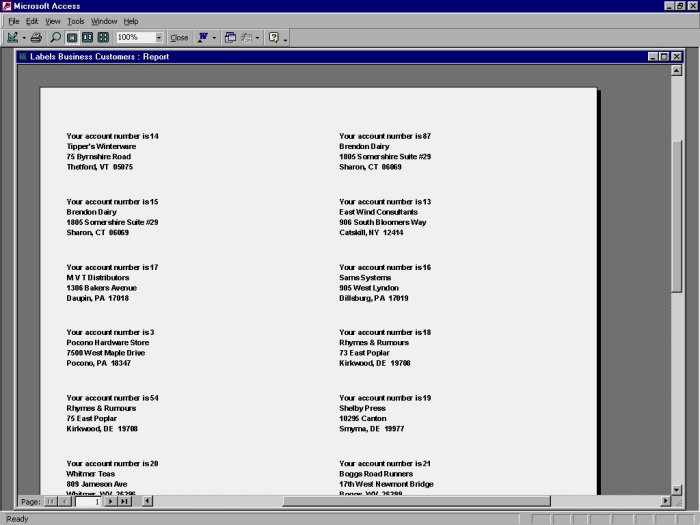This screenshot has width=700, height=525.
Task: Open the Tools menu
Action: click(76, 21)
